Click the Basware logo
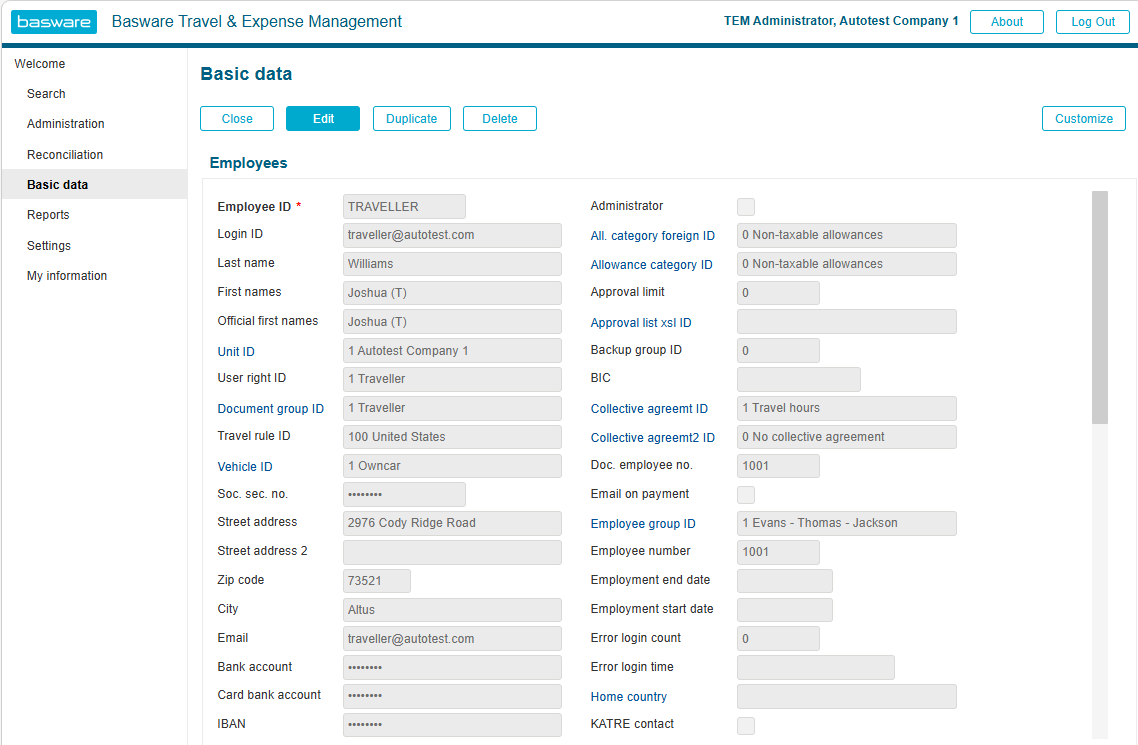The width and height of the screenshot is (1138, 745). [x=54, y=22]
